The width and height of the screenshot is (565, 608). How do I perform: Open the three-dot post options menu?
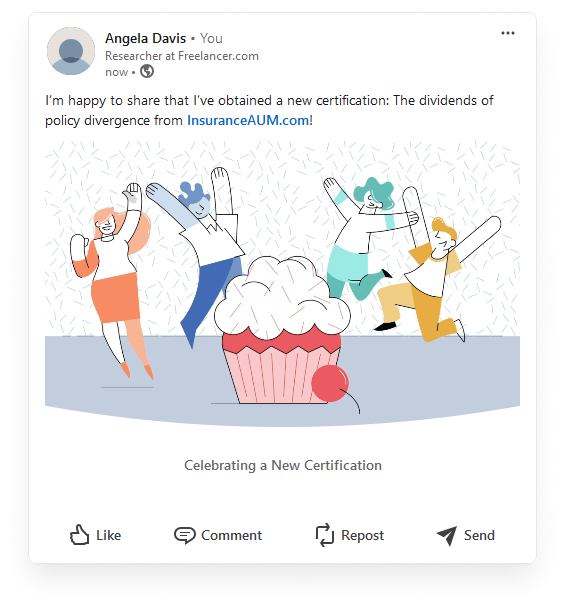507,33
